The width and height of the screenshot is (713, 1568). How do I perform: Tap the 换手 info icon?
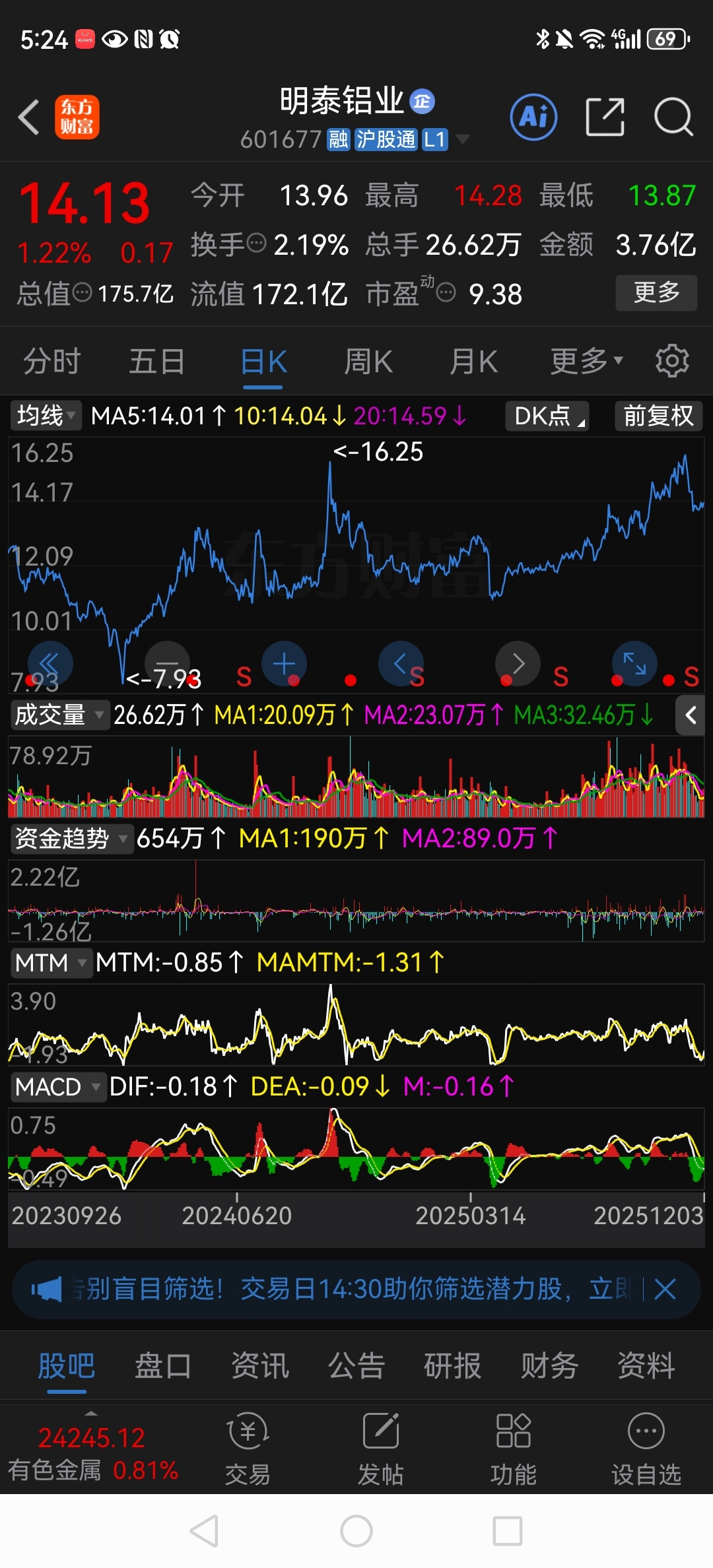(256, 244)
